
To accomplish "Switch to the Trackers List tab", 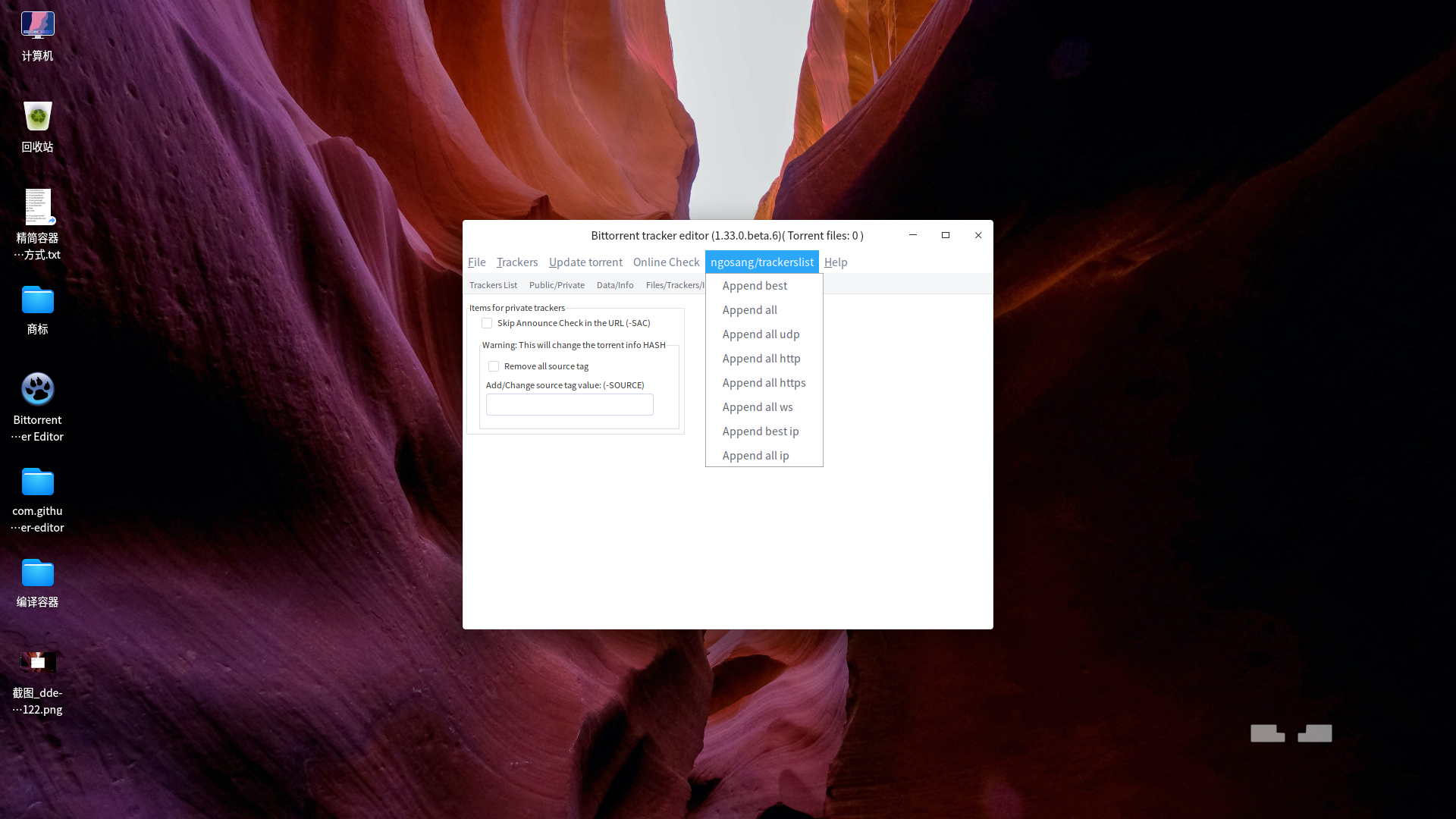I will click(493, 285).
